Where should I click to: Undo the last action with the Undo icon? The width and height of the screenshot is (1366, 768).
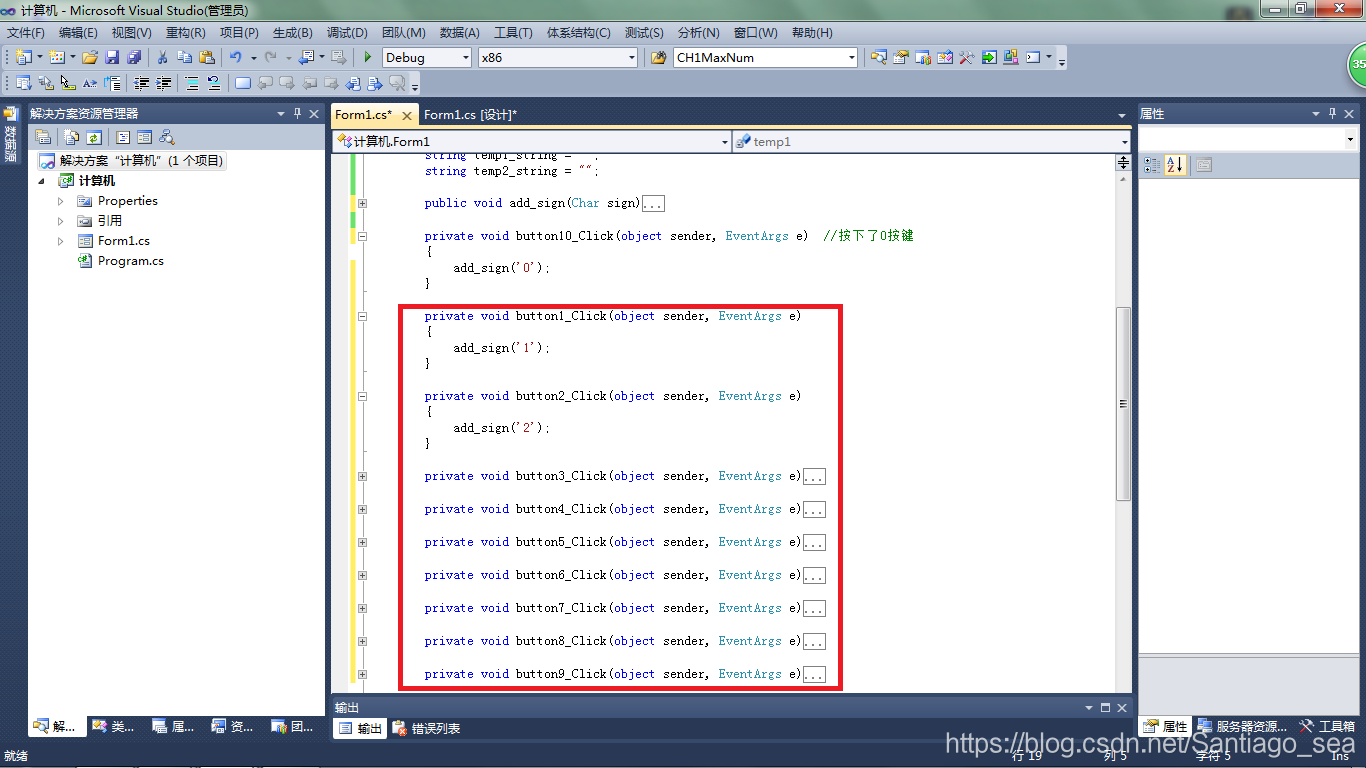point(235,57)
